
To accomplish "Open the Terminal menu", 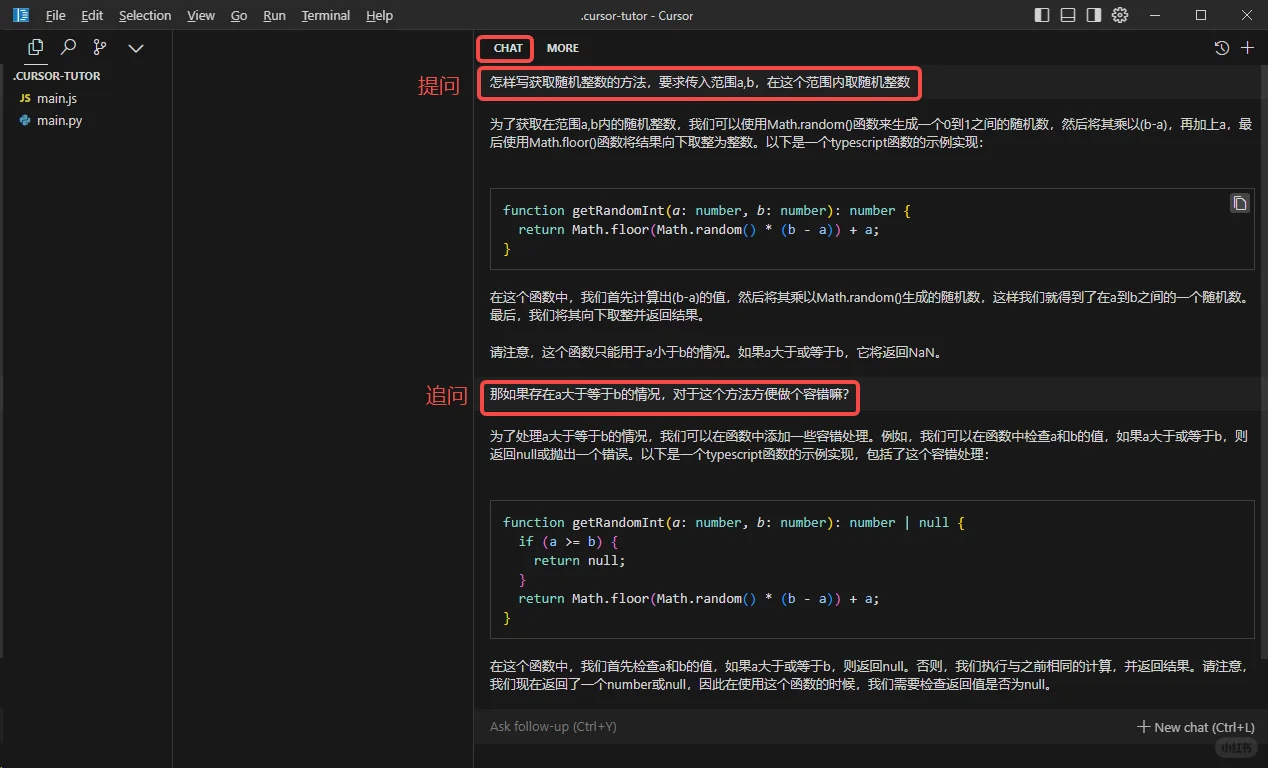I will [325, 15].
